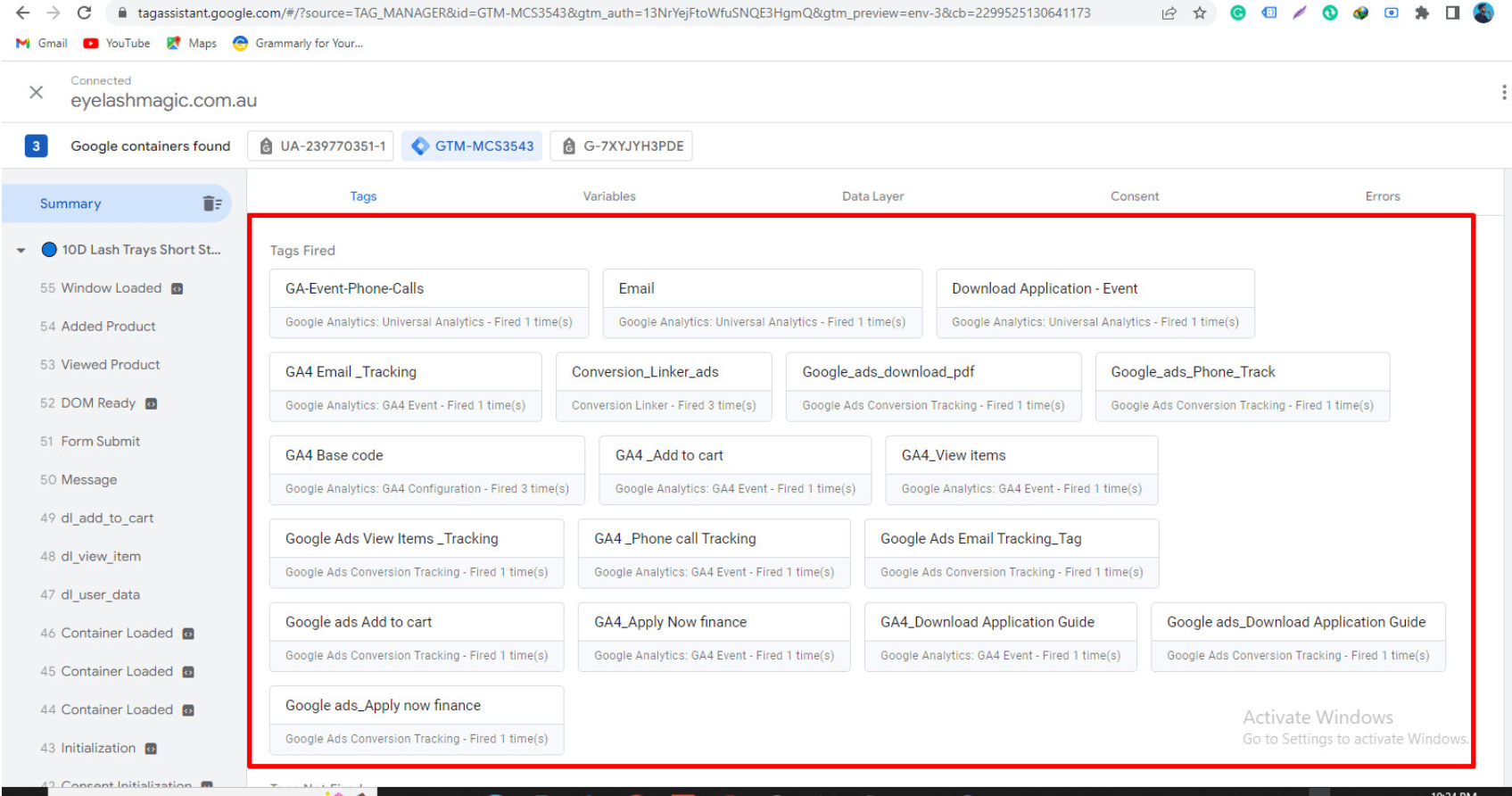Viewport: 1512px width, 796px height.
Task: Switch to the Variables tab
Action: 609,196
